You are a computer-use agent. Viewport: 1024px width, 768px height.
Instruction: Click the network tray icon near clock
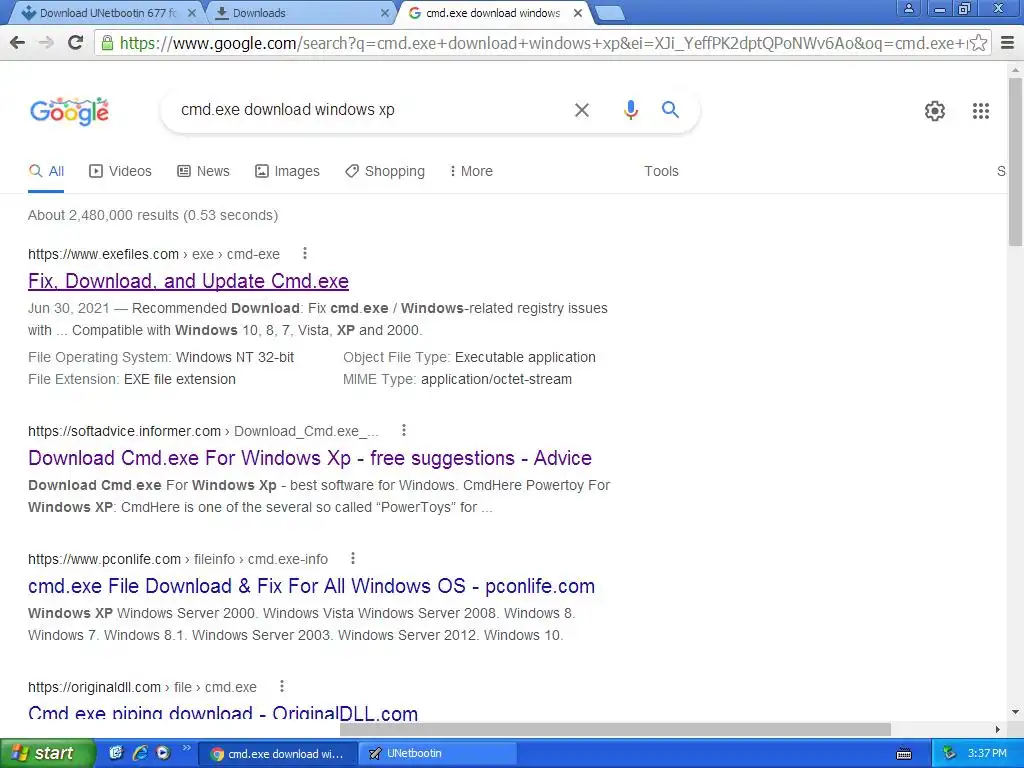(950, 753)
